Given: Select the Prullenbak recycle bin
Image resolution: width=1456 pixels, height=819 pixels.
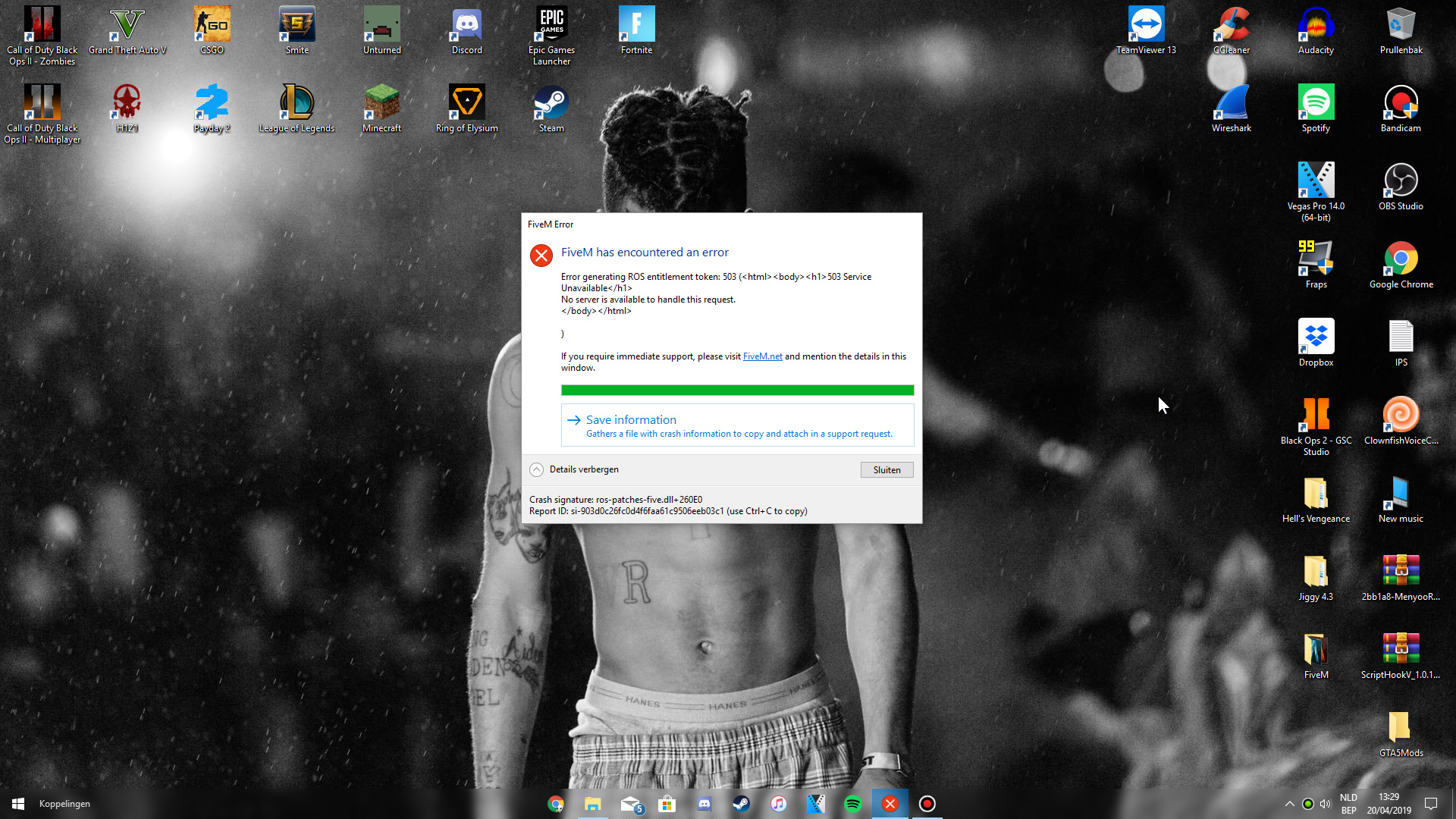Looking at the screenshot, I should click(1401, 31).
